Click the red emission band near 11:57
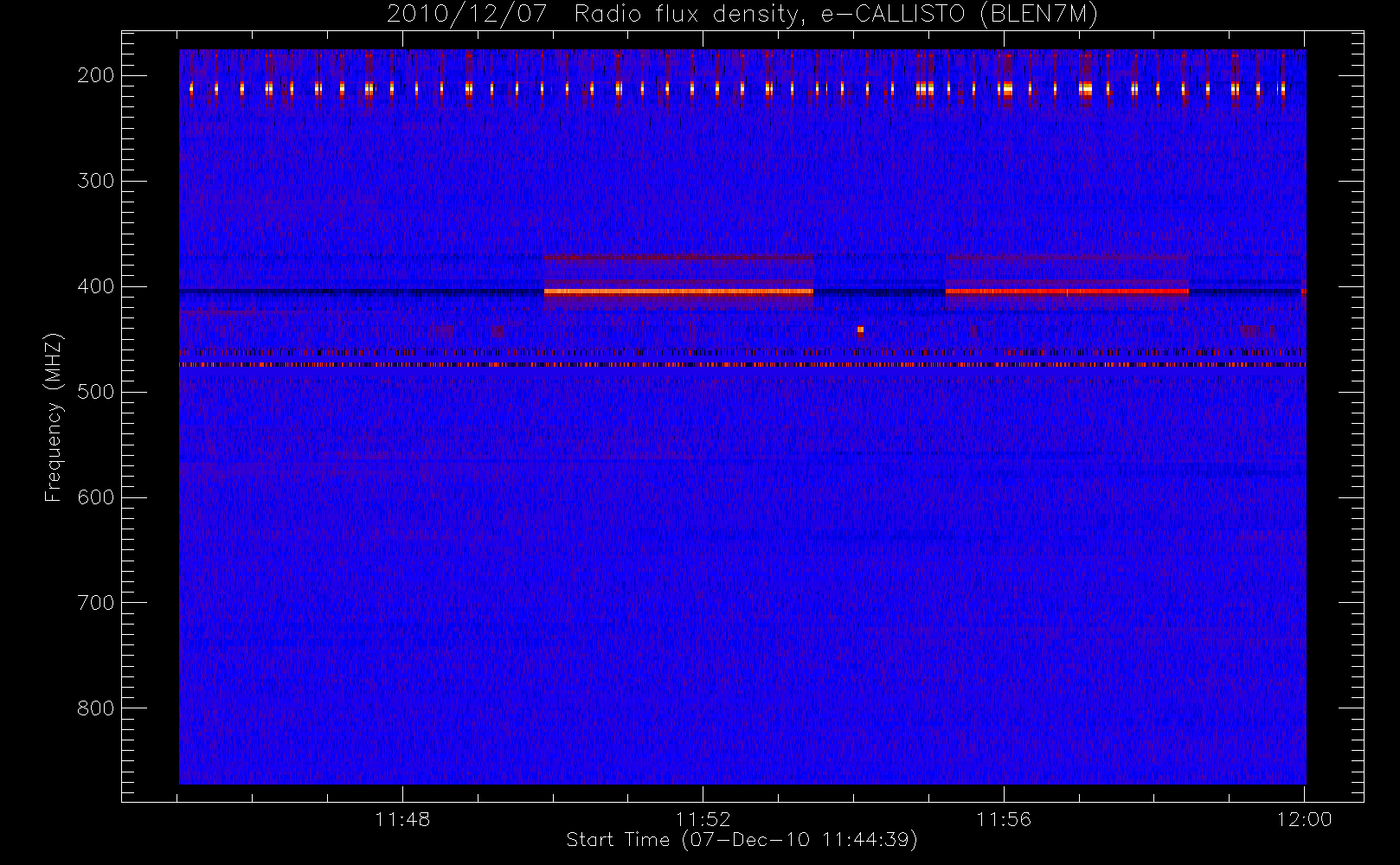1400x865 pixels. pyautogui.click(x=1067, y=292)
